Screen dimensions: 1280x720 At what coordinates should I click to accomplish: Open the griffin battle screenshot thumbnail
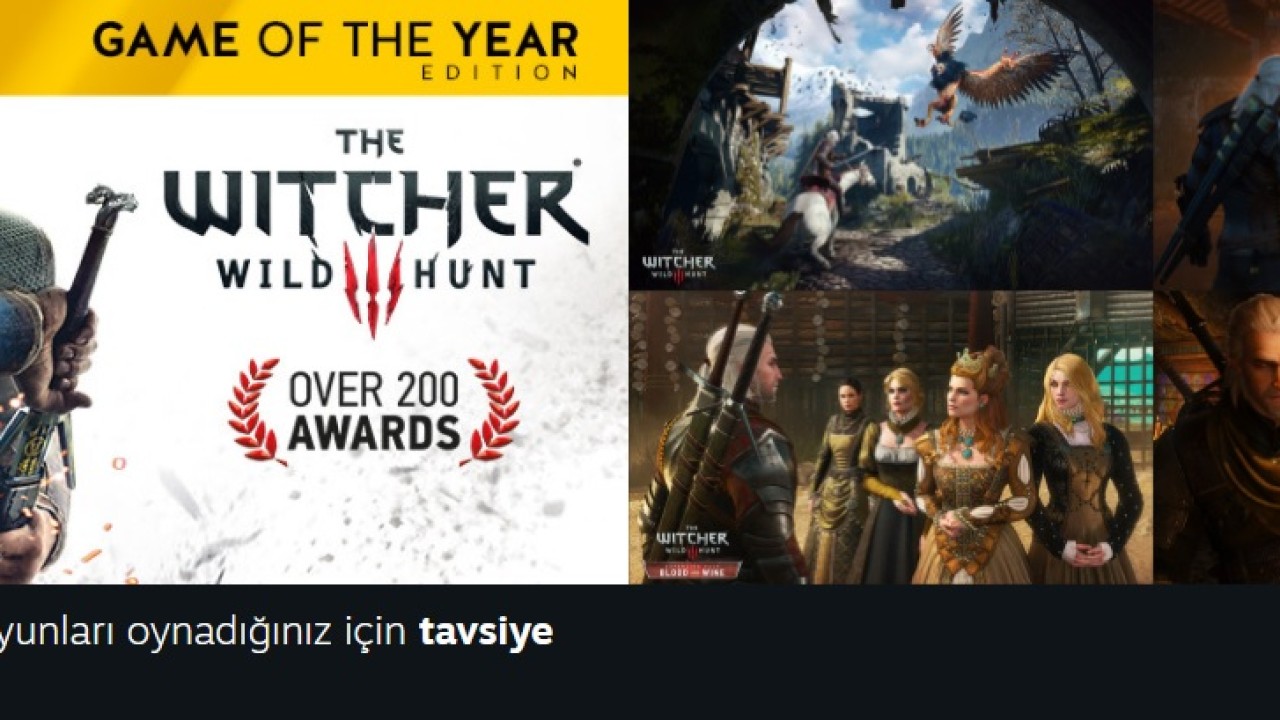click(891, 145)
